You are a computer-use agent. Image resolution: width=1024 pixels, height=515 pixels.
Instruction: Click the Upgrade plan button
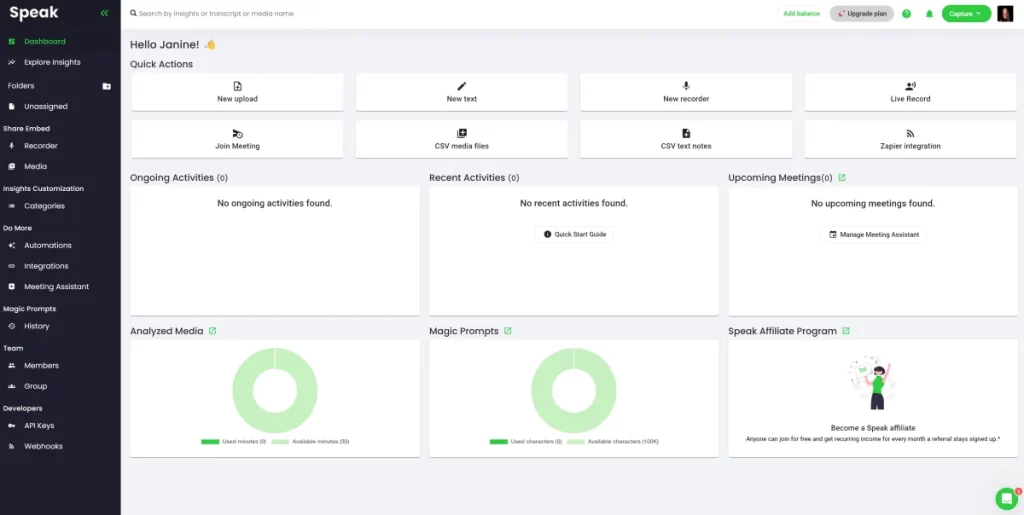tap(861, 14)
